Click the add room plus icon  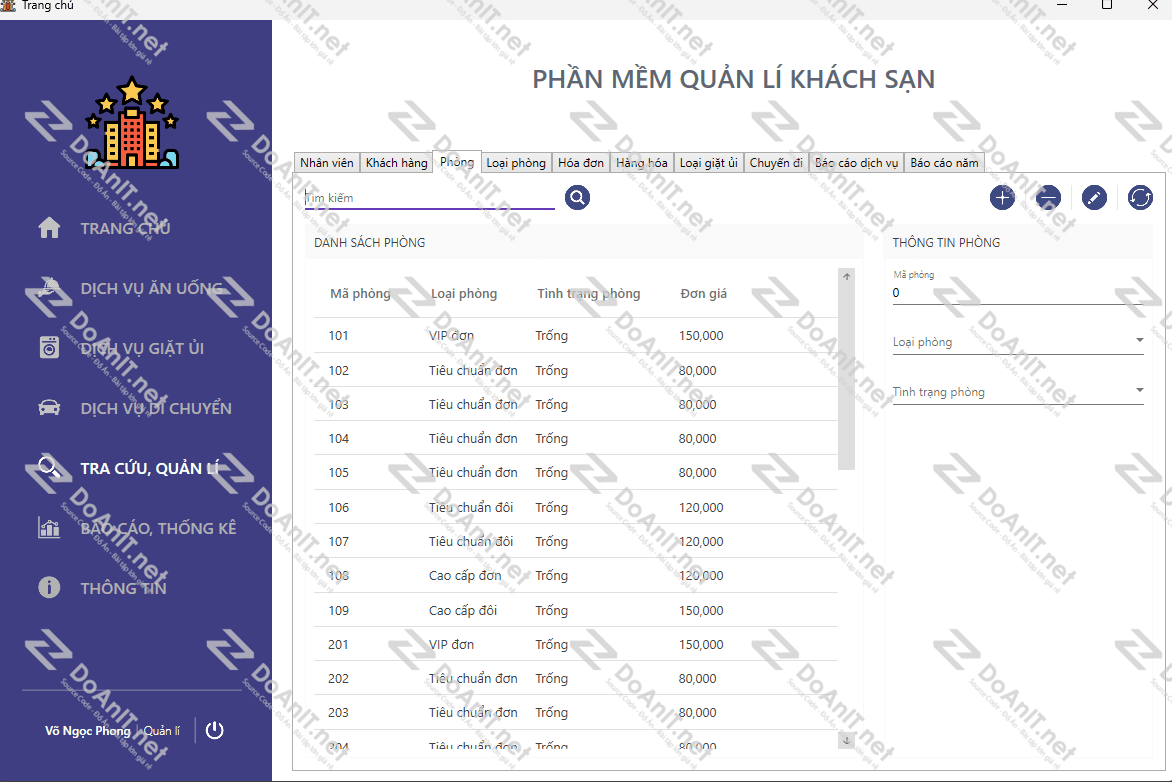click(x=1002, y=197)
